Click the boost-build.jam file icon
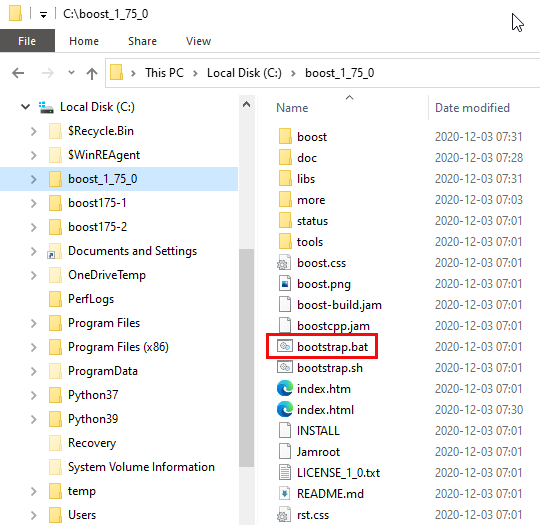Viewport: 540px width, 525px height. 285,305
